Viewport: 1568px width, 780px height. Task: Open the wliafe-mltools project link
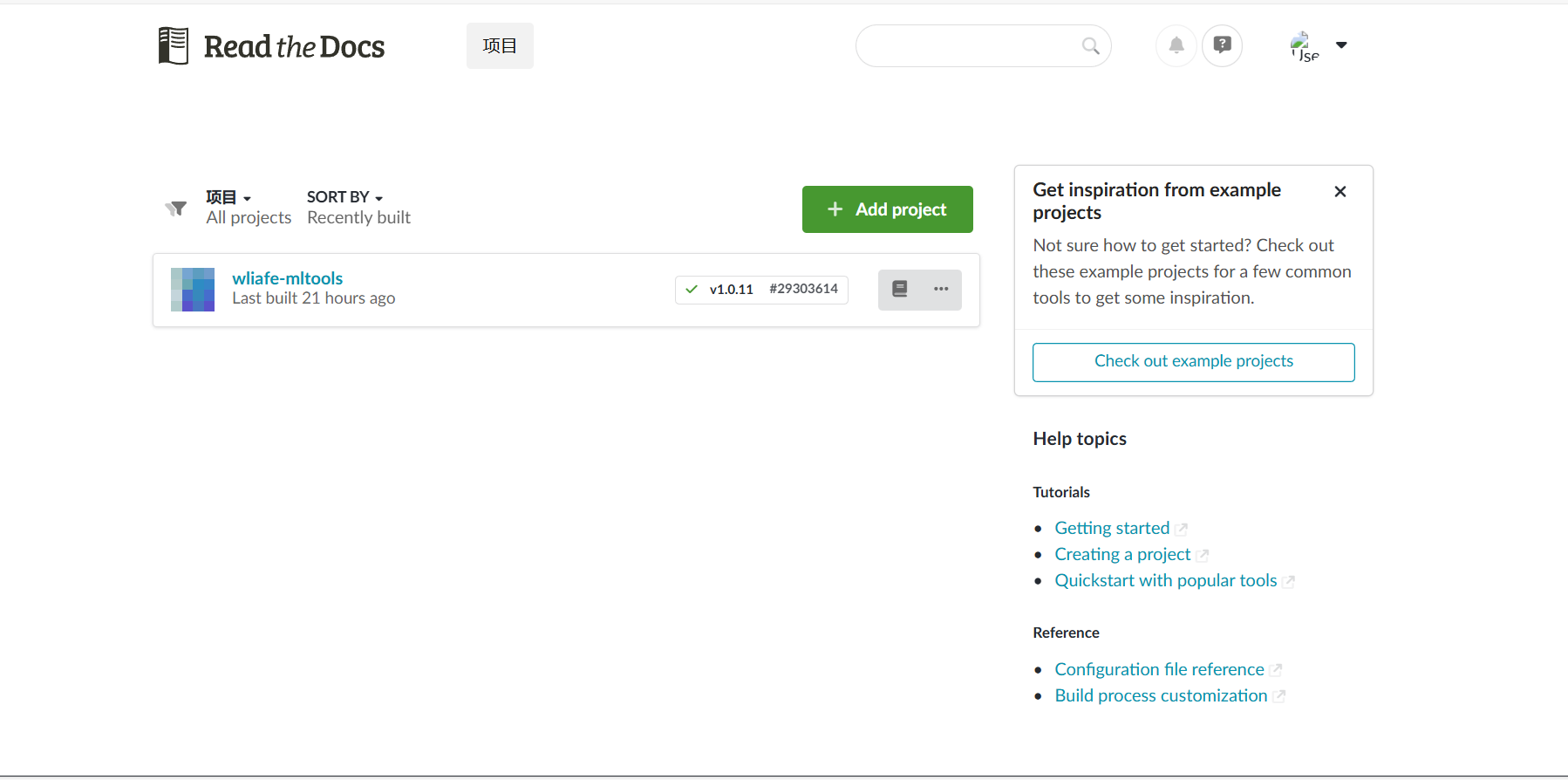pos(287,278)
